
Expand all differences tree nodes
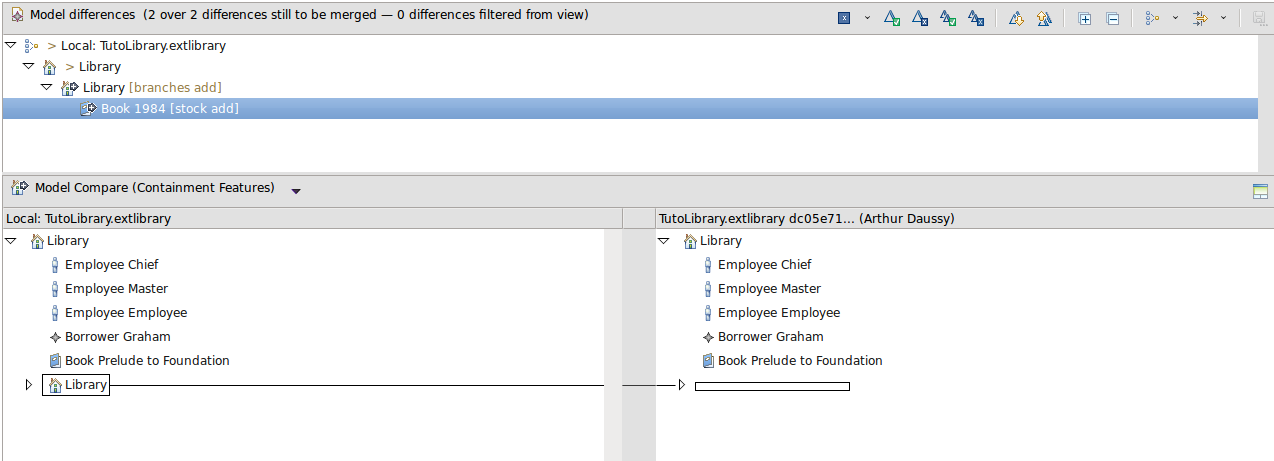1085,19
